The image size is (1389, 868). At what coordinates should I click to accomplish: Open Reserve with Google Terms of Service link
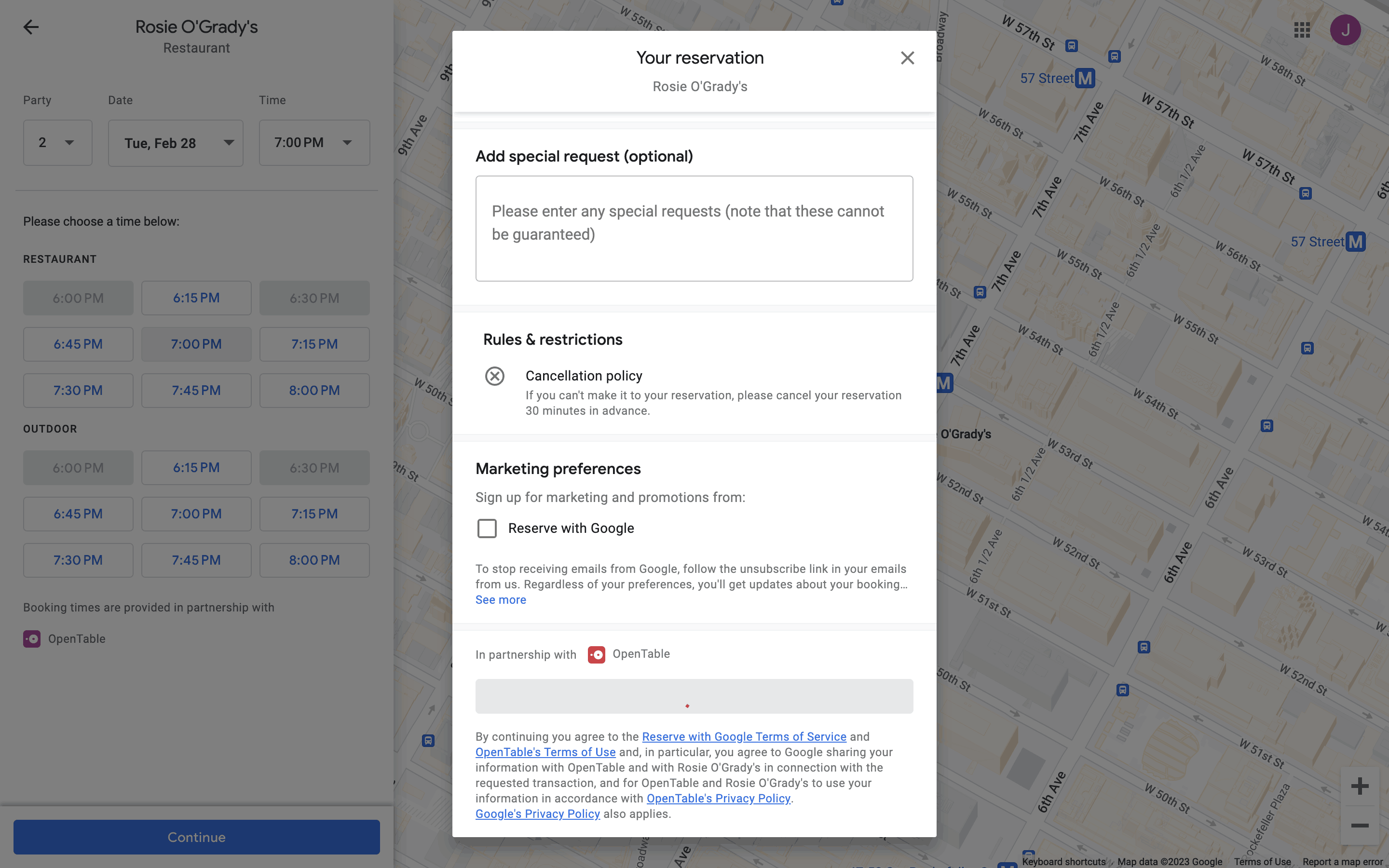click(x=744, y=736)
